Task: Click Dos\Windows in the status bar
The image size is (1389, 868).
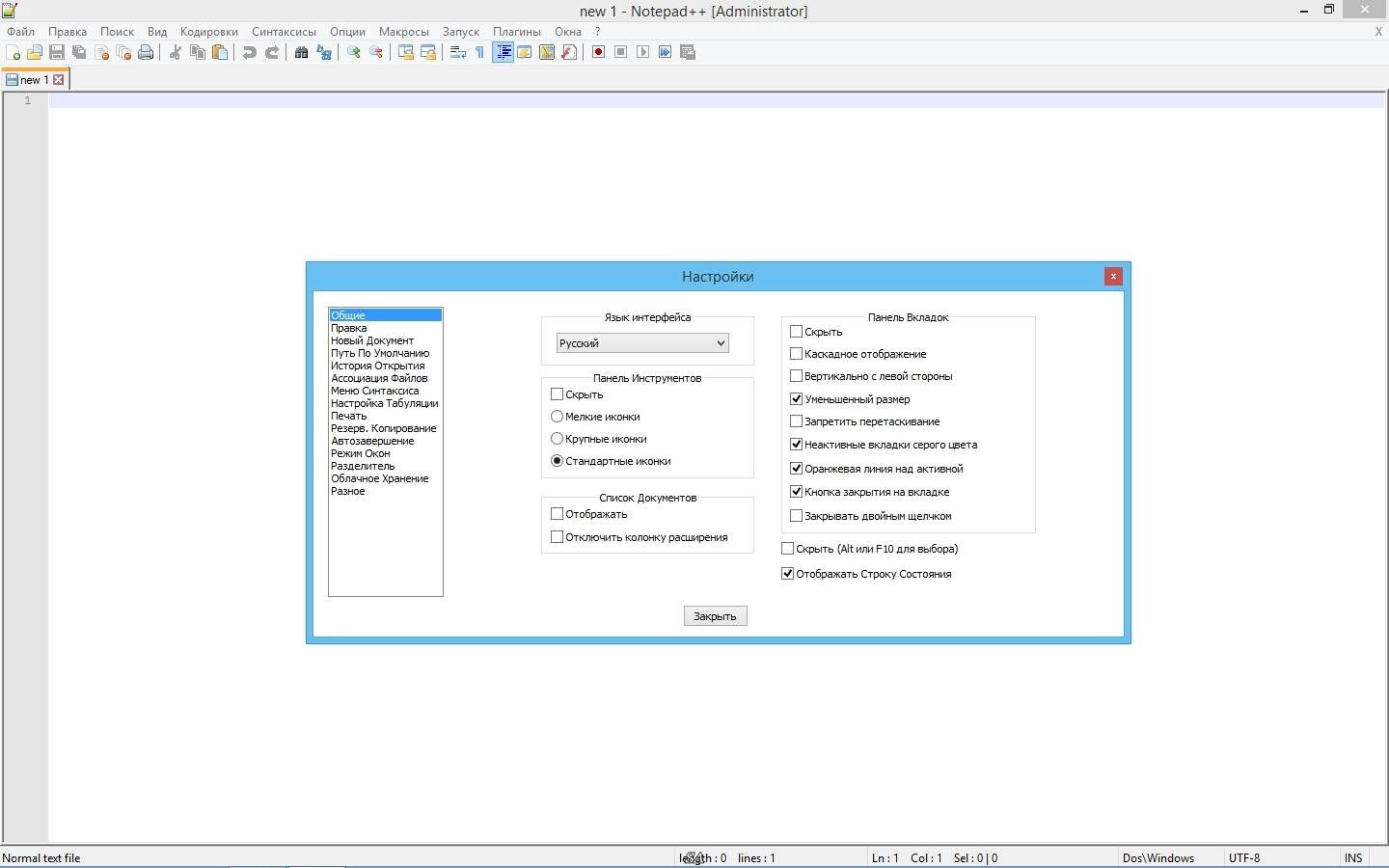Action: point(1158,858)
